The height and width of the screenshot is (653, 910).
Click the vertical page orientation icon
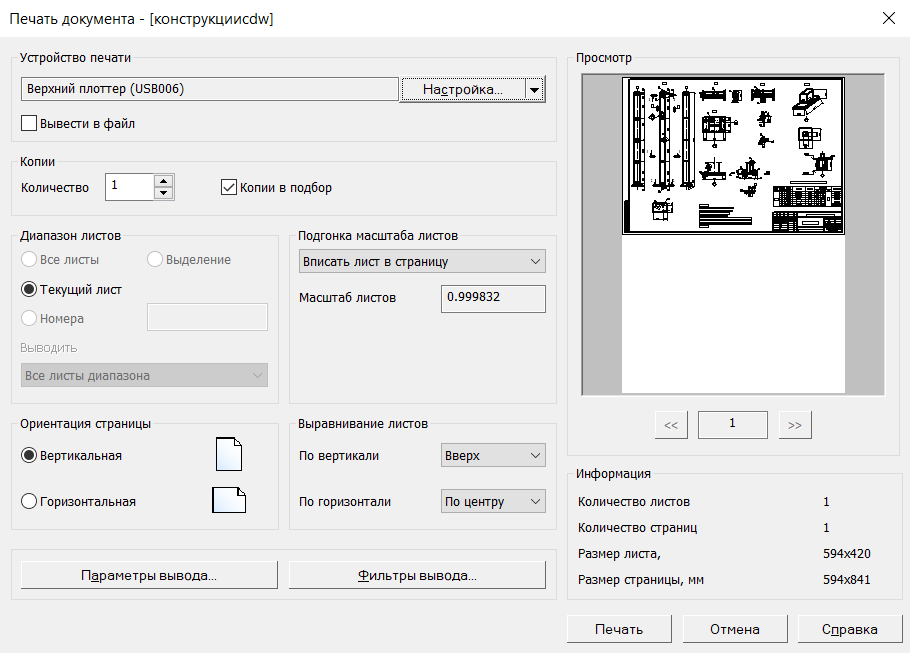click(229, 454)
